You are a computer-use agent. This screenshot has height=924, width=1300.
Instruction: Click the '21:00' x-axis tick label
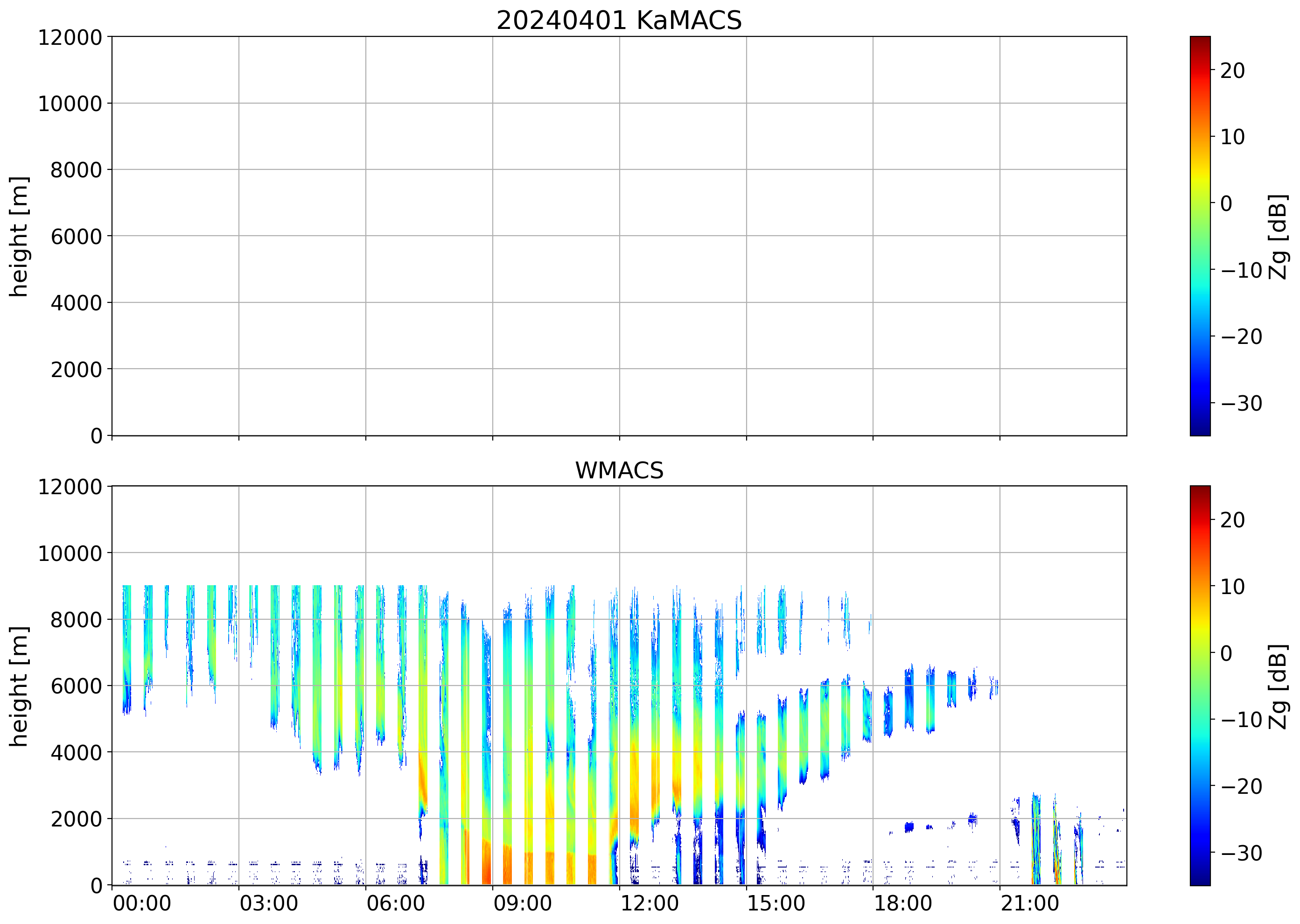coord(1029,903)
